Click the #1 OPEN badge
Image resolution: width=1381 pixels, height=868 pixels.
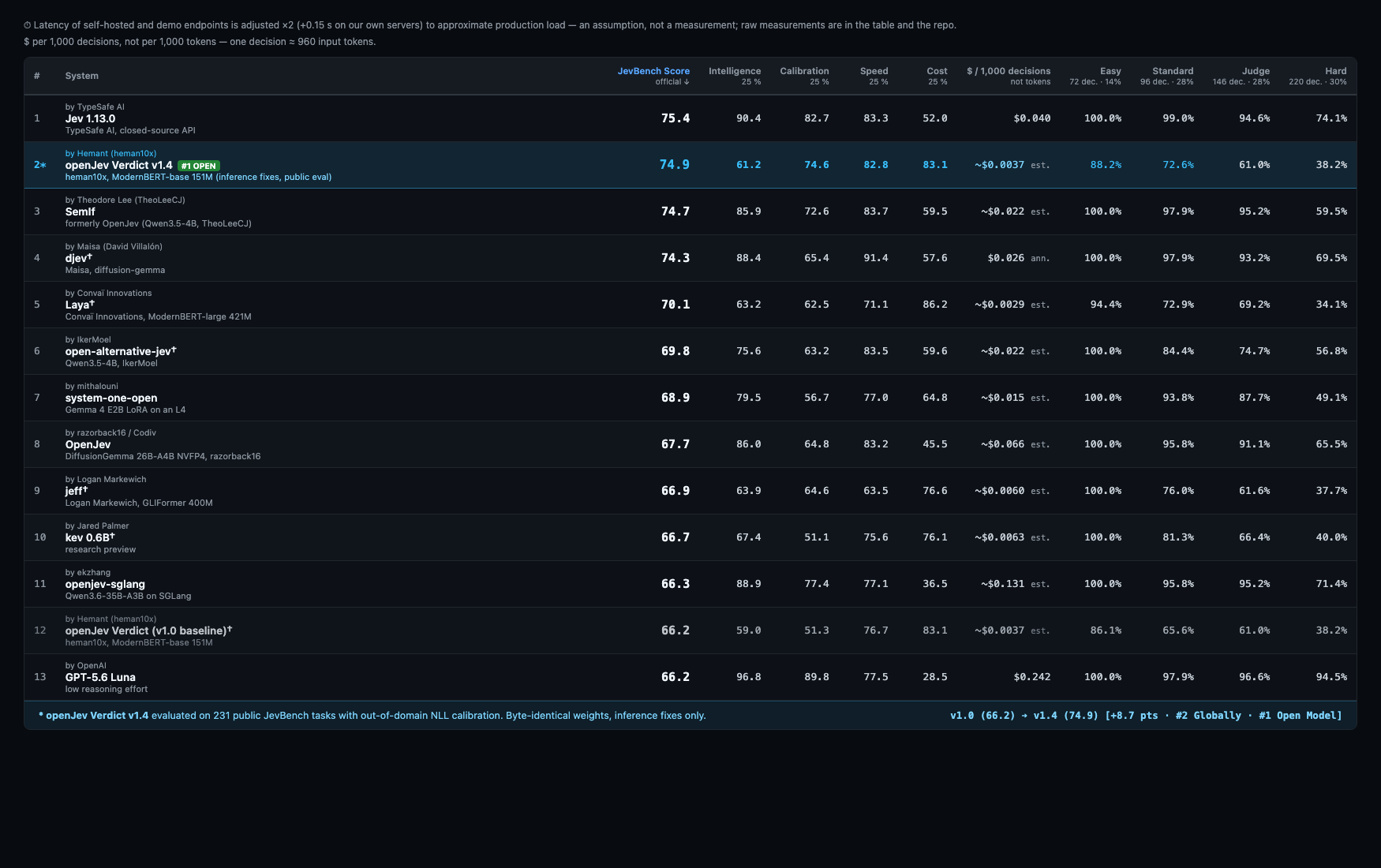198,166
